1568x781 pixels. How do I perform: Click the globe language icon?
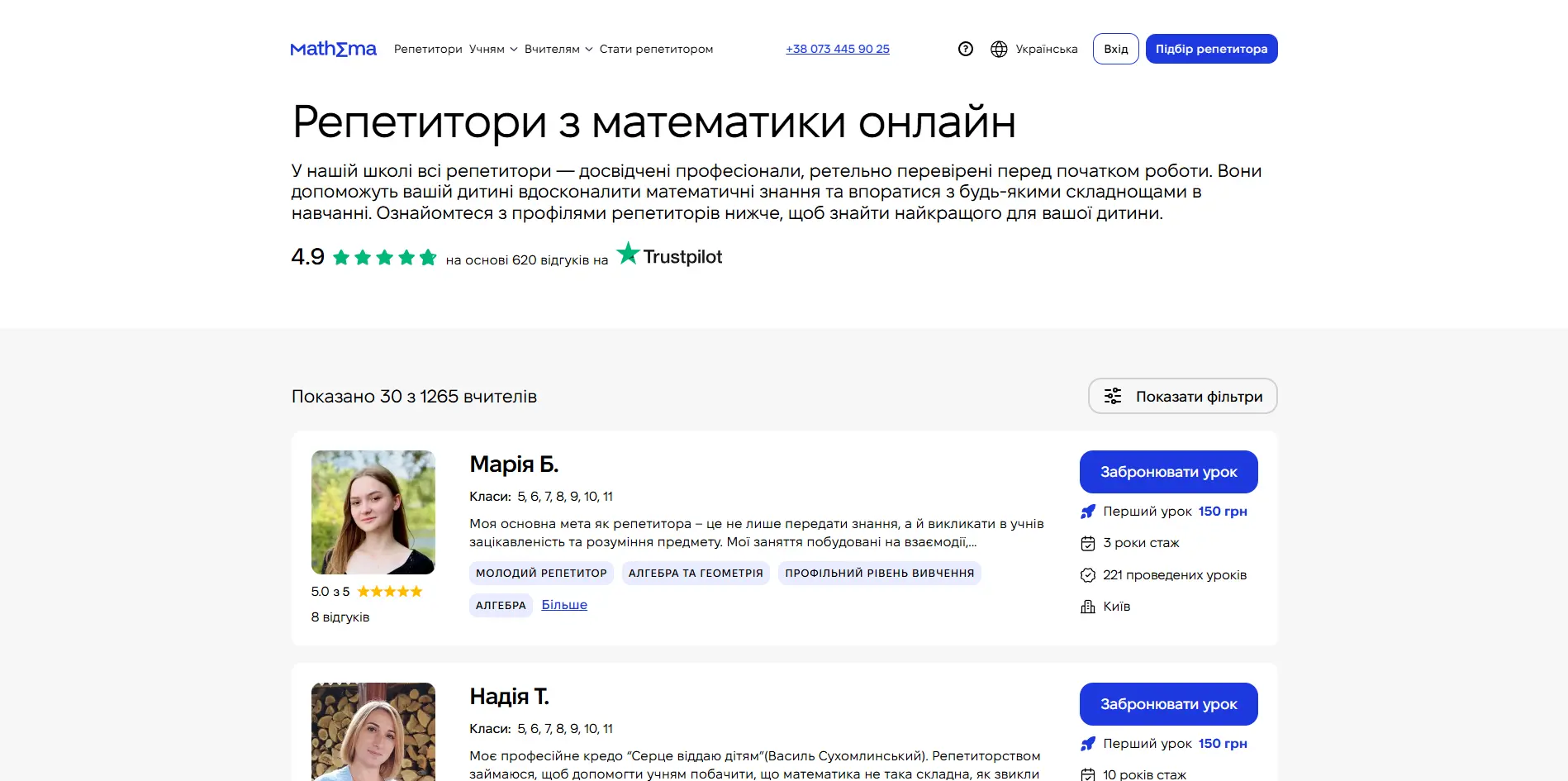click(999, 49)
